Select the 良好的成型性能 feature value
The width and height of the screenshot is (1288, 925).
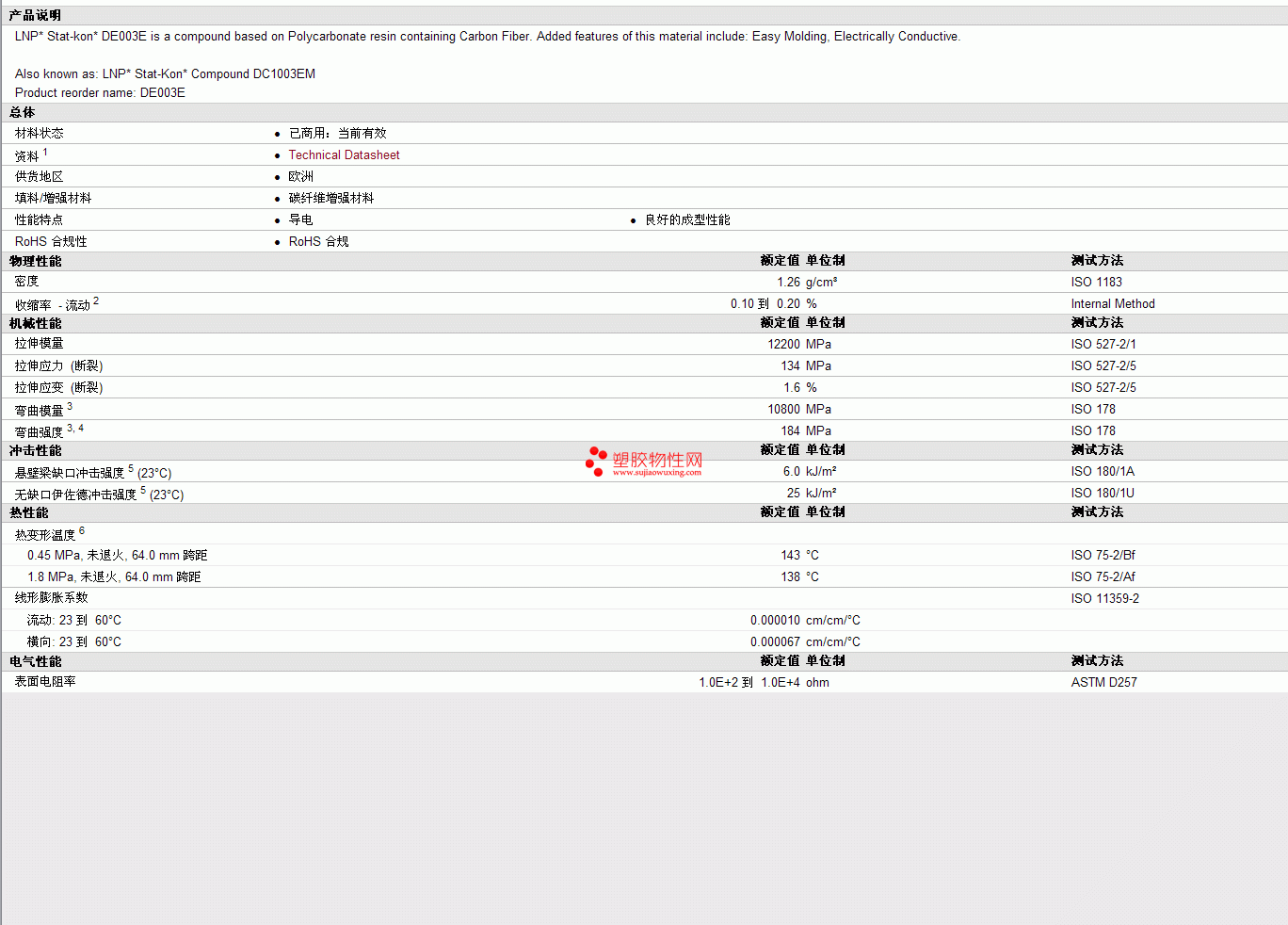[x=687, y=220]
